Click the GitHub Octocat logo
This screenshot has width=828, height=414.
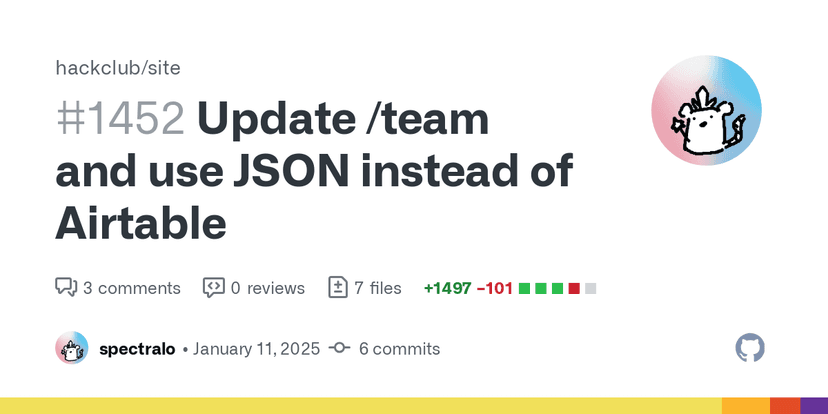[x=750, y=348]
